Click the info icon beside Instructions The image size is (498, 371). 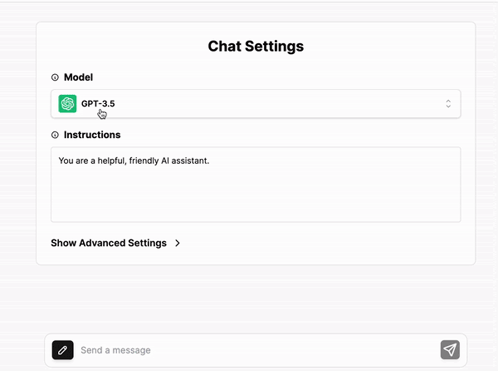point(55,135)
